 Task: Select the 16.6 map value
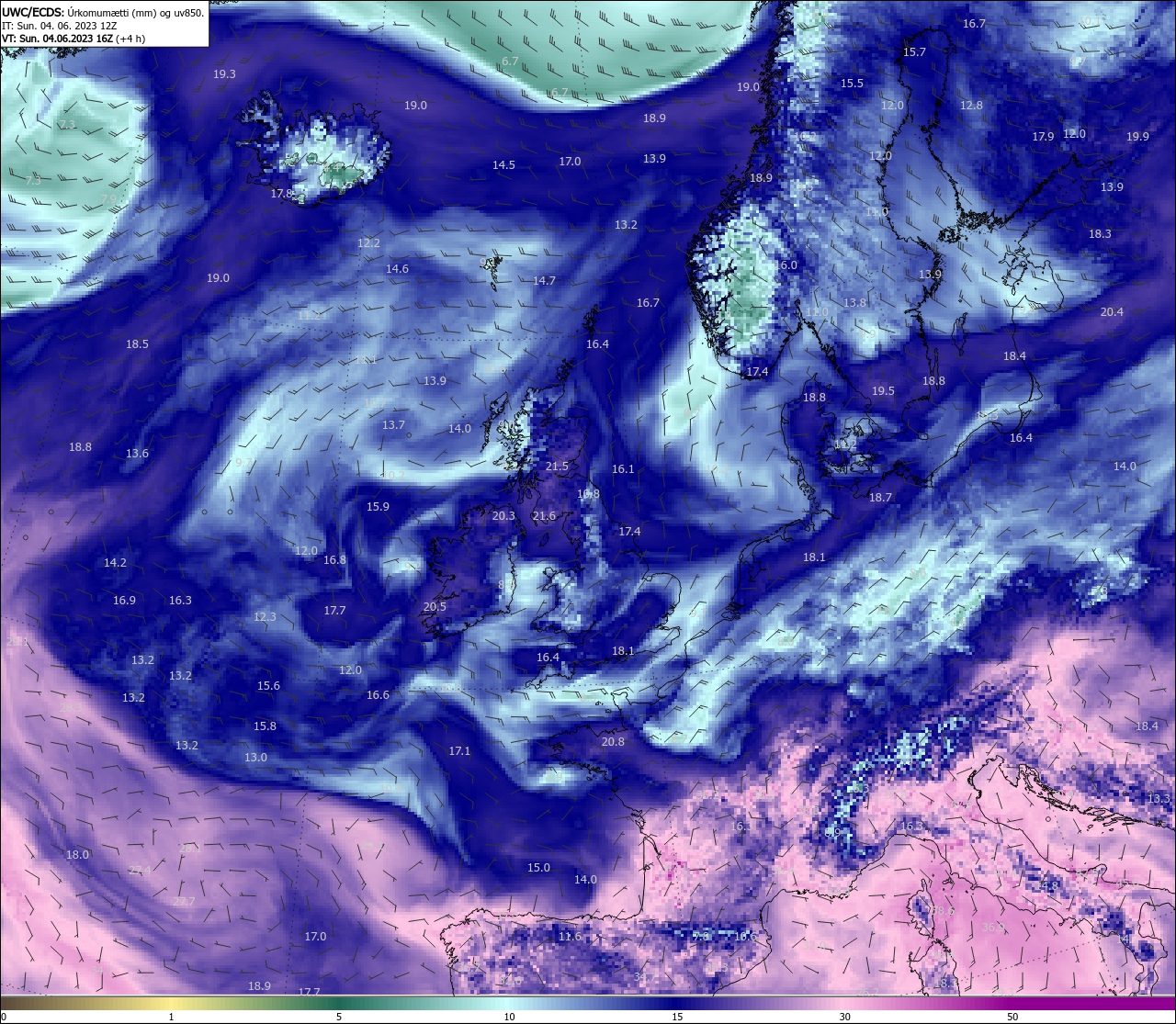point(378,695)
